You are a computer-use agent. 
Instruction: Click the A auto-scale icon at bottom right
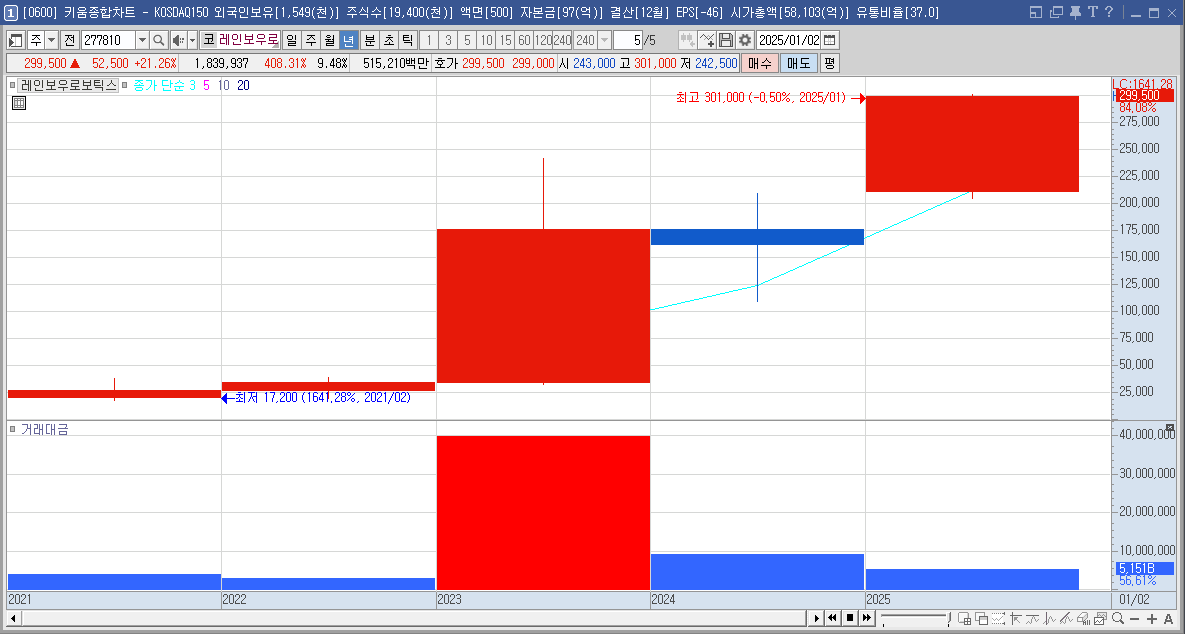(x=1168, y=619)
